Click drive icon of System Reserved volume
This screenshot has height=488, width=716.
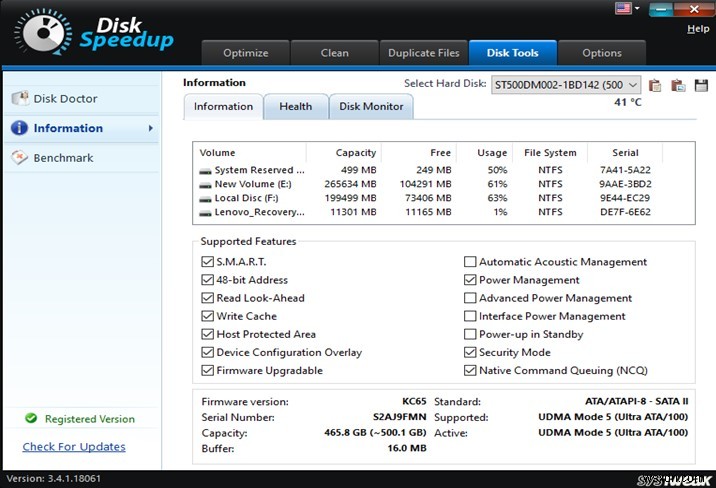(205, 171)
